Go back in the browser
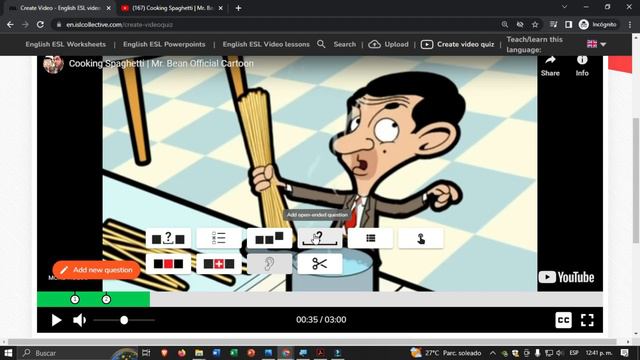This screenshot has width=640, height=360. 10,24
